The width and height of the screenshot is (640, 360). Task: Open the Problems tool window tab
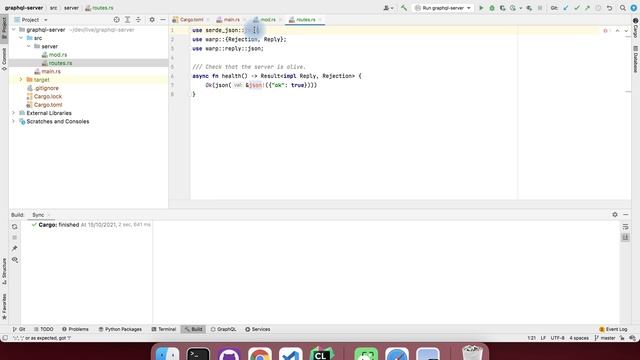coord(75,329)
